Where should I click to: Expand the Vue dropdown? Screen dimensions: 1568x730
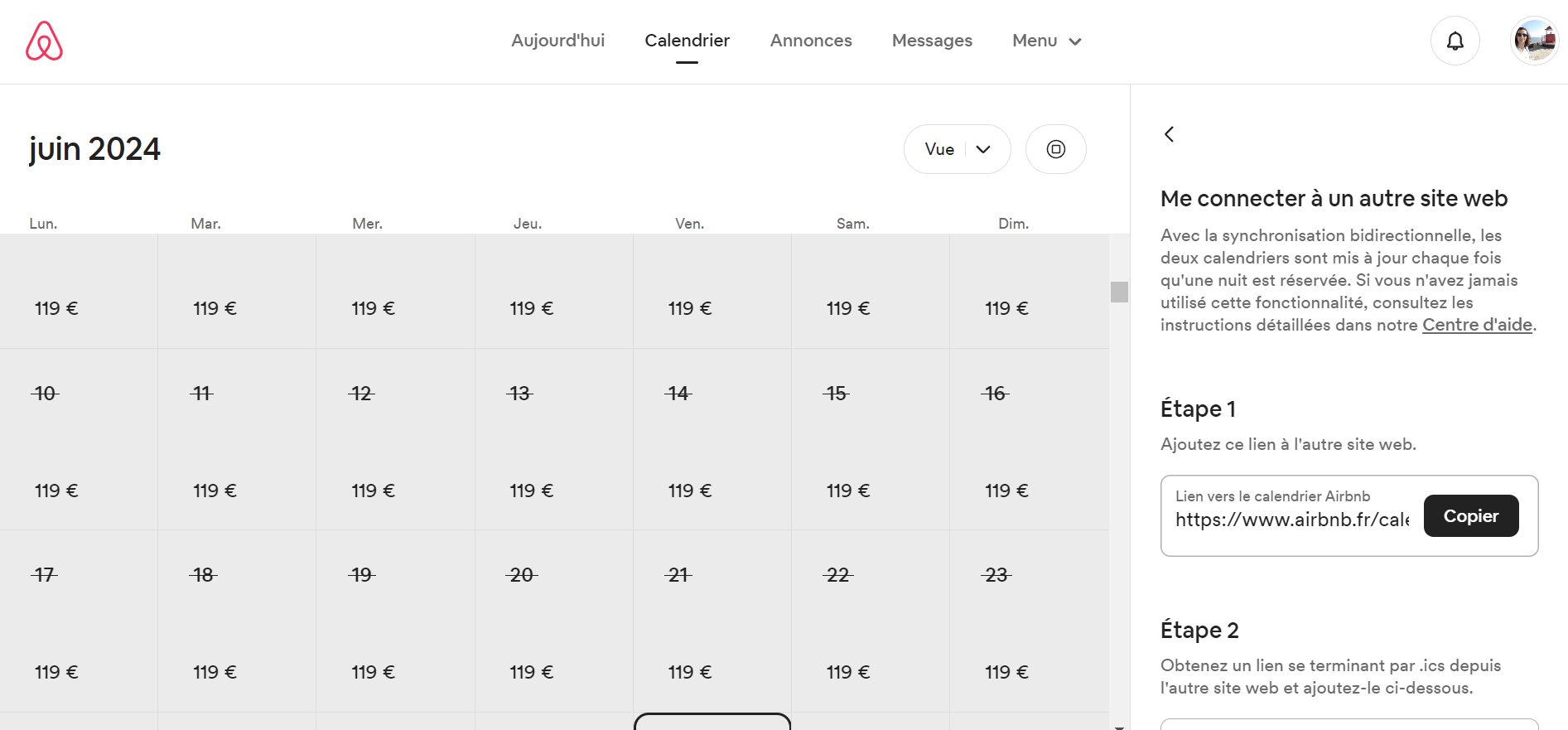pyautogui.click(x=957, y=149)
